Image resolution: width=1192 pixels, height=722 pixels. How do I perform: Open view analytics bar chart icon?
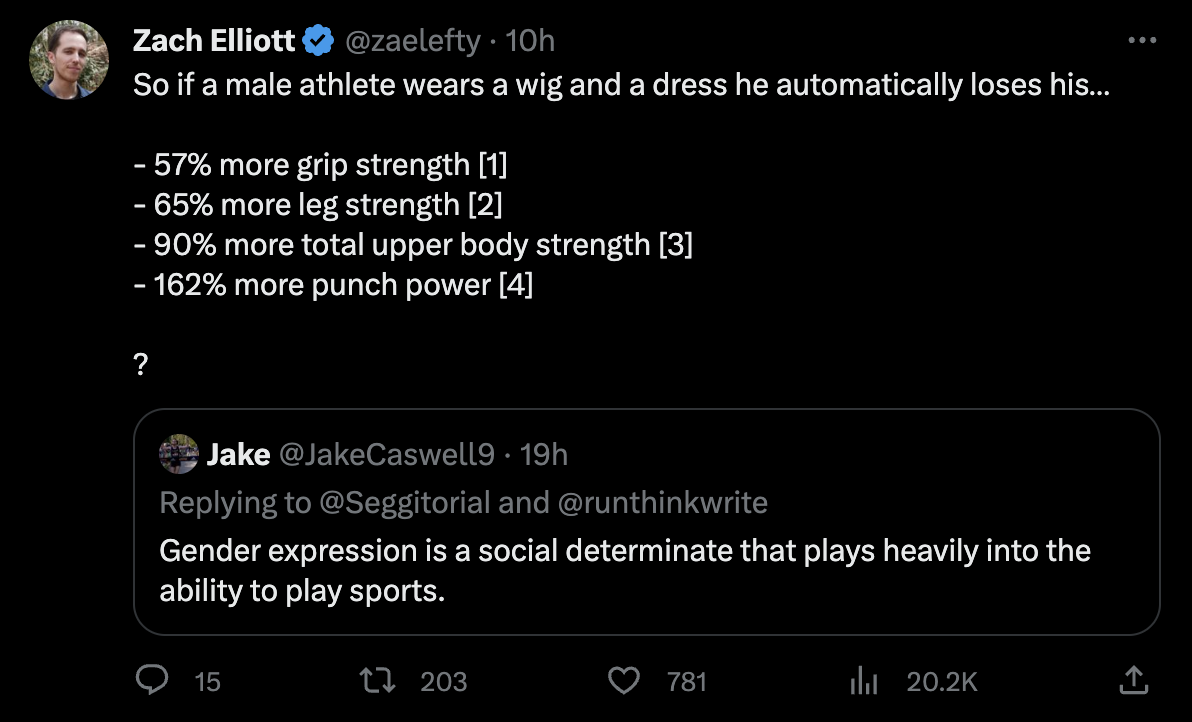point(862,682)
